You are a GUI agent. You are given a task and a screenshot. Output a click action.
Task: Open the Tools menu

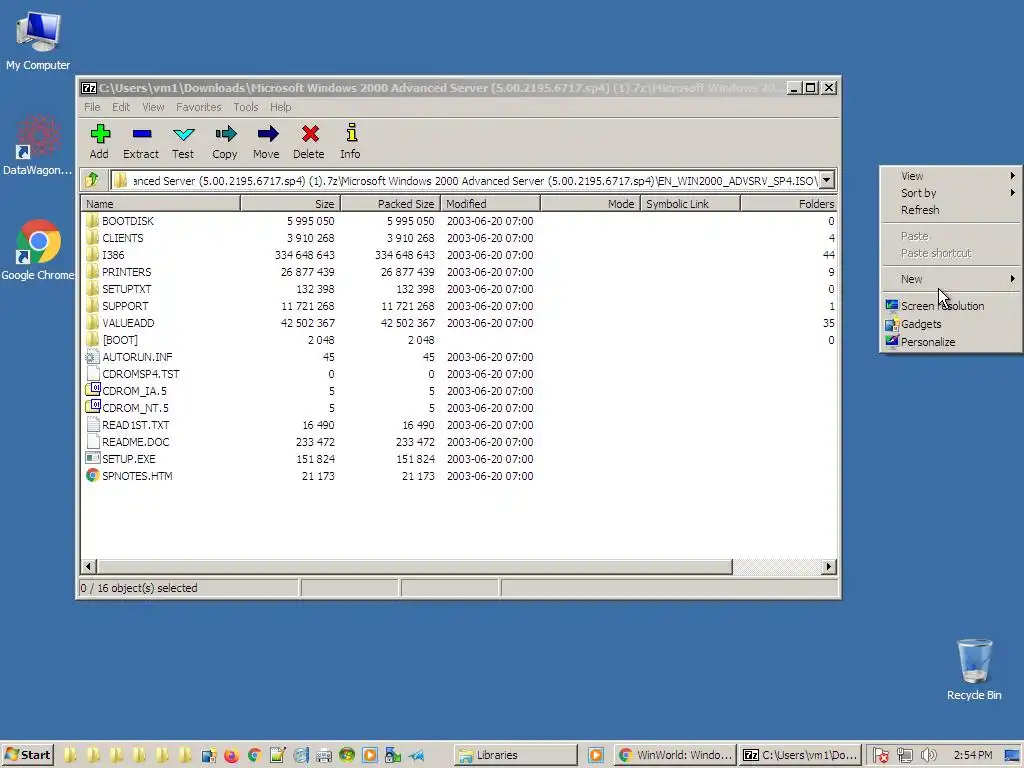(x=246, y=107)
